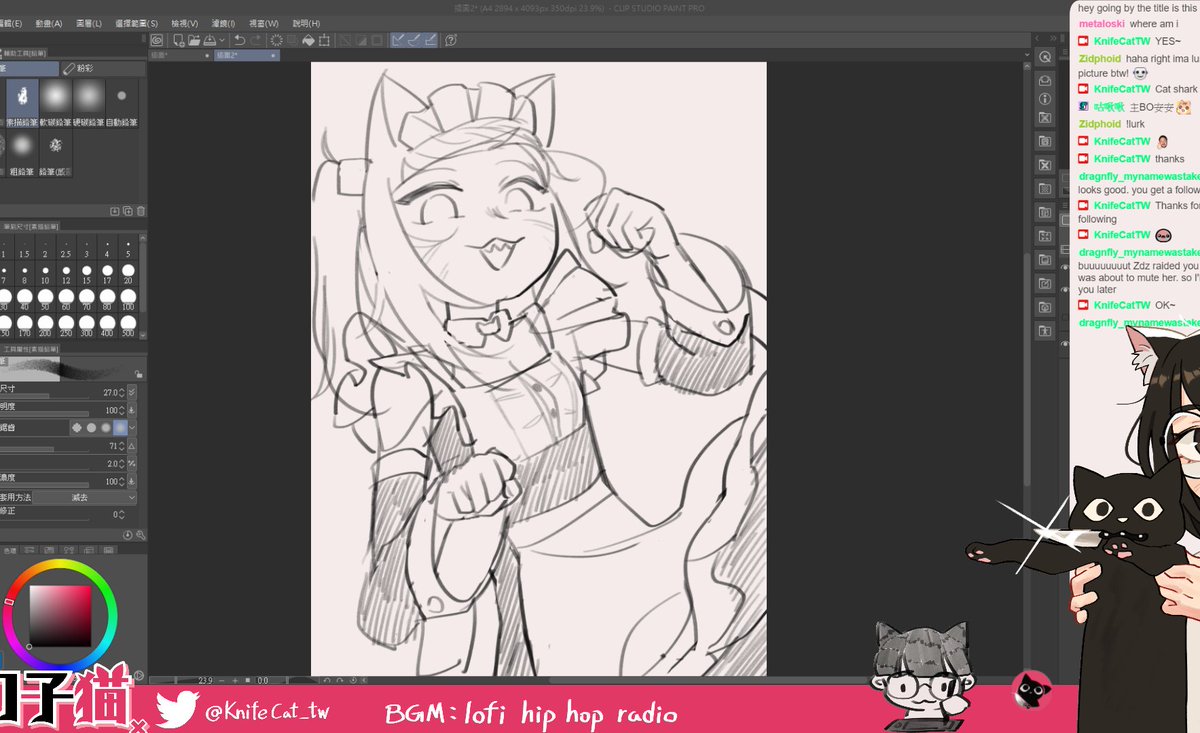Open the 動畫(A) menu
This screenshot has height=733, width=1200.
click(48, 23)
